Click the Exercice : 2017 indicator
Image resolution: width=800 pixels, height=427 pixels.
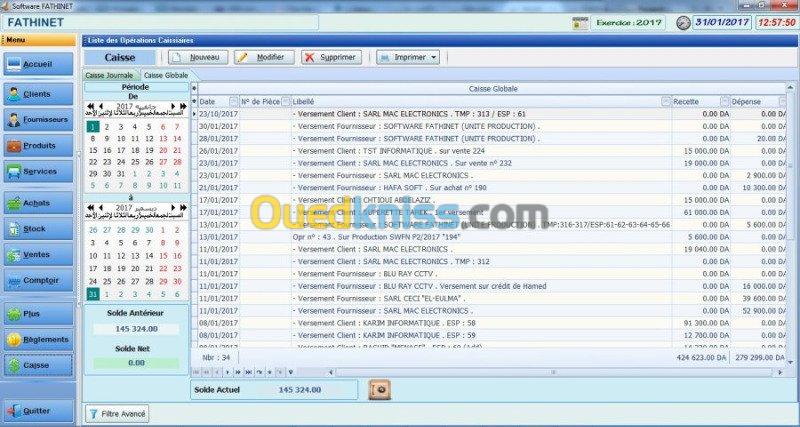tap(629, 23)
